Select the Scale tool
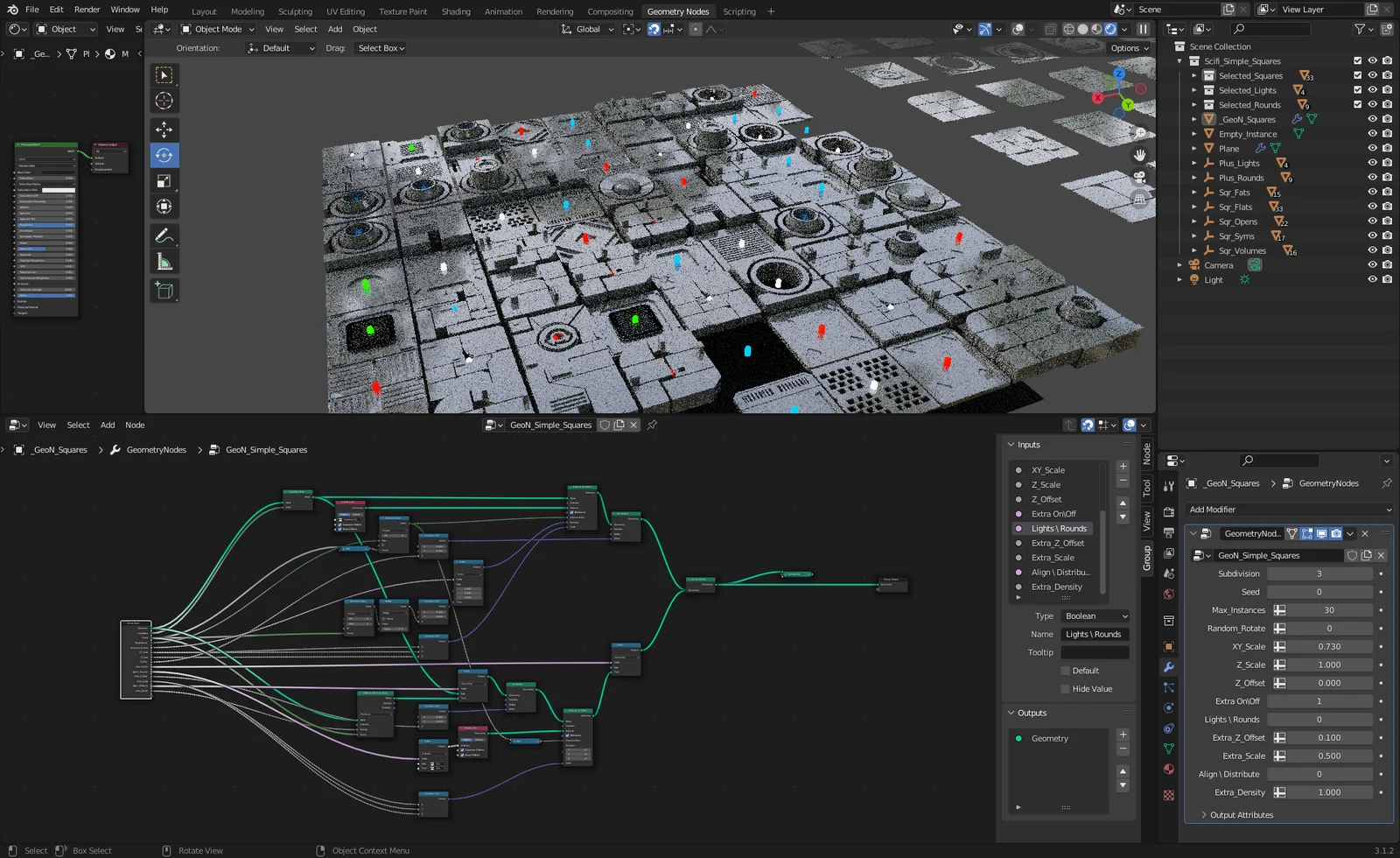The height and width of the screenshot is (858, 1400). [164, 181]
